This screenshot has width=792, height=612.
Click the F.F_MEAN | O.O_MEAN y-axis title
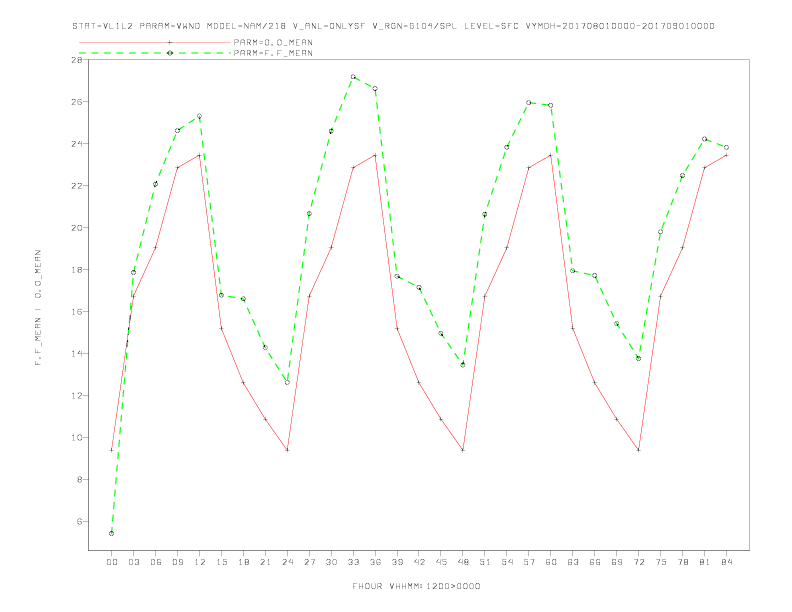38,308
